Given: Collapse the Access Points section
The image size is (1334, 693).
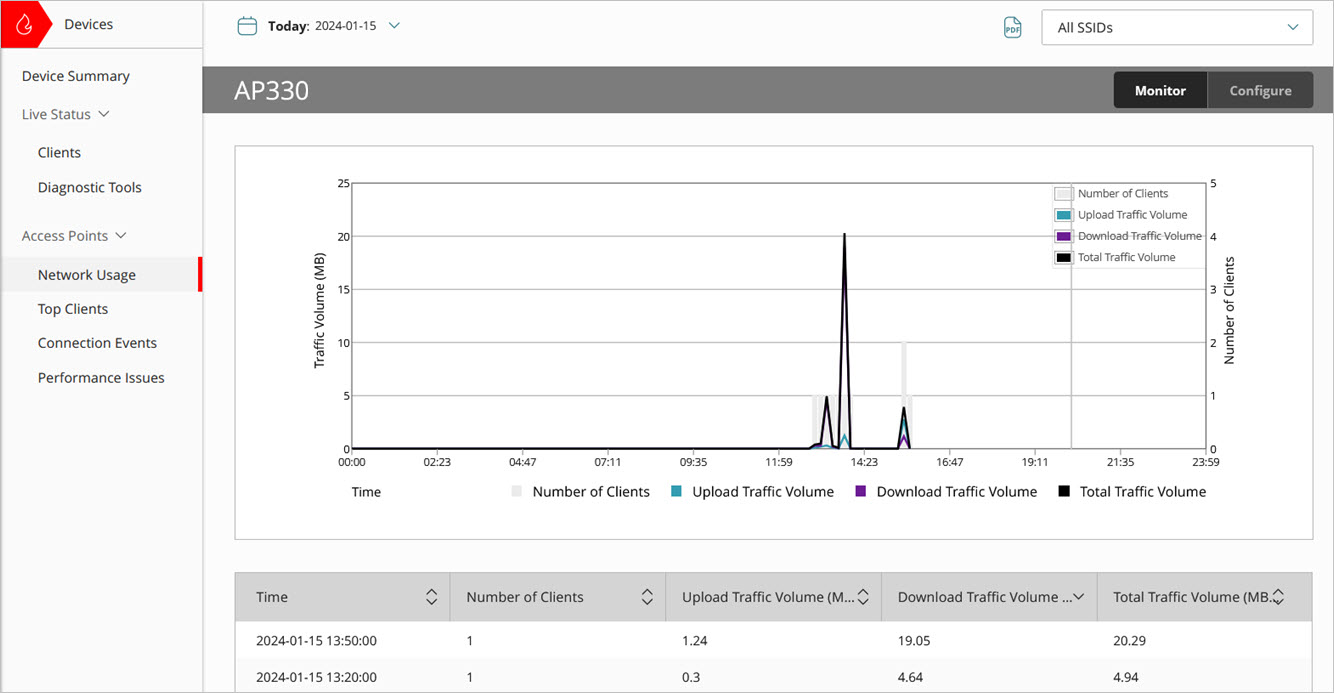Looking at the screenshot, I should (120, 235).
